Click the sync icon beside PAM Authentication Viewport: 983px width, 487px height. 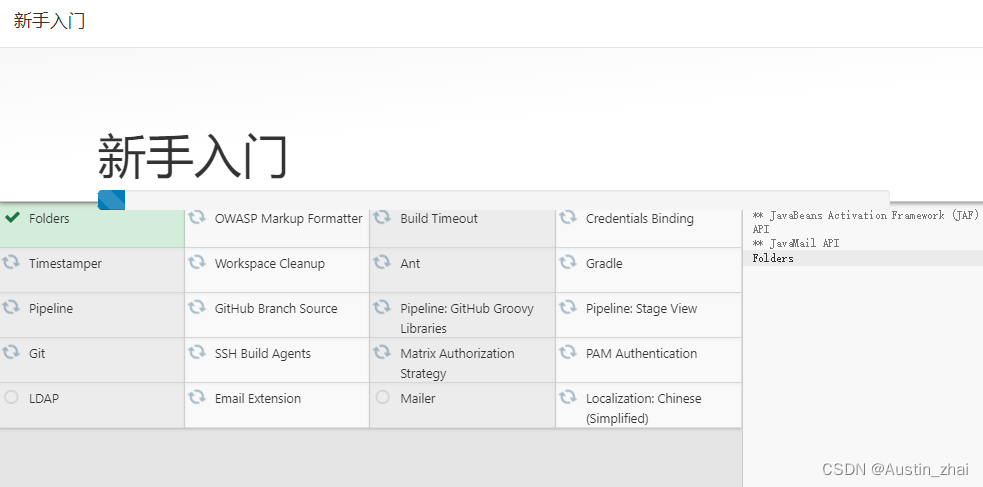coord(568,353)
